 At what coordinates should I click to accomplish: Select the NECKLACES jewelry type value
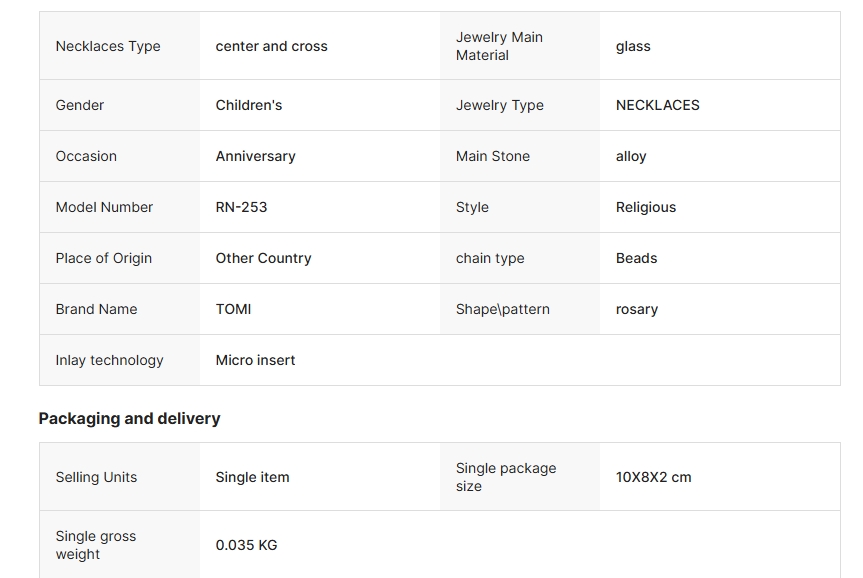[x=658, y=105]
